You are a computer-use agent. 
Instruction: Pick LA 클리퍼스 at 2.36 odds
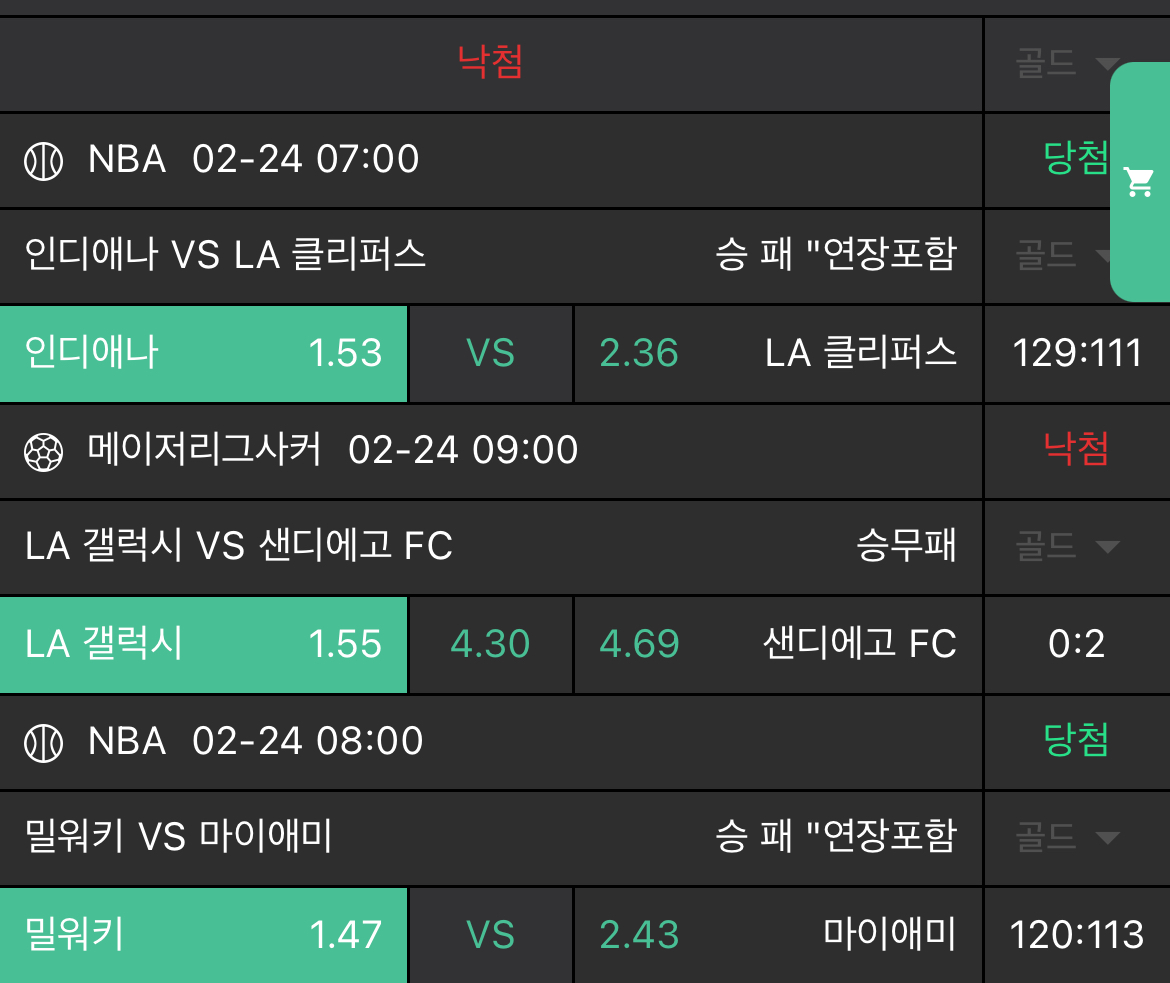[778, 353]
